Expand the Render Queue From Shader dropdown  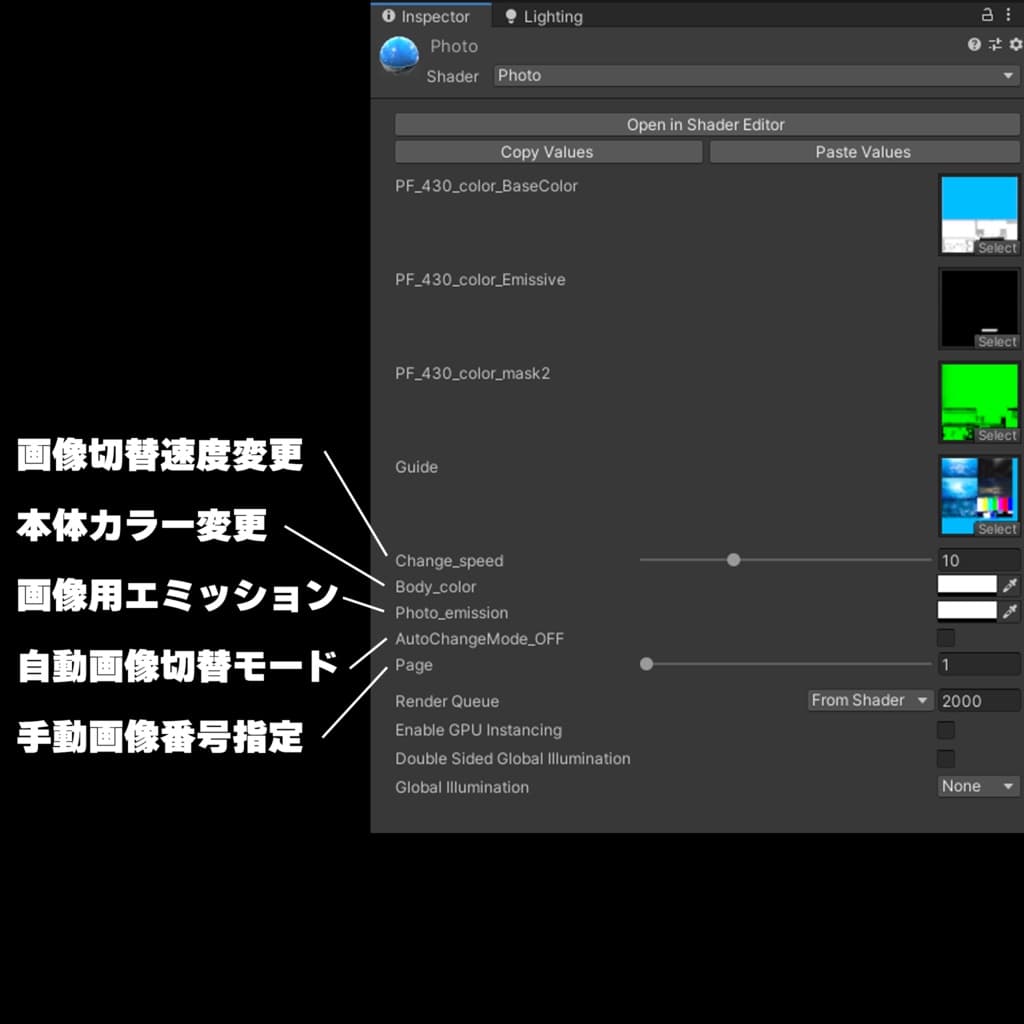(869, 701)
